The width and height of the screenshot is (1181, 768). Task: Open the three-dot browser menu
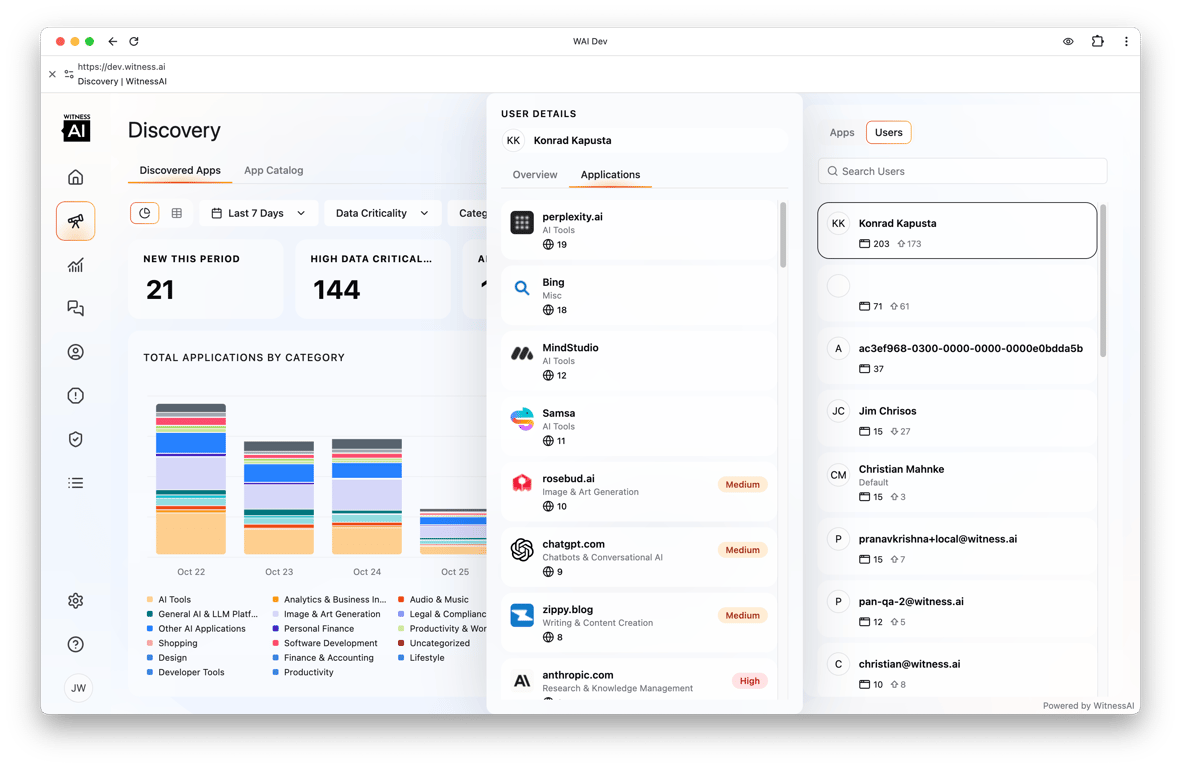pos(1126,41)
